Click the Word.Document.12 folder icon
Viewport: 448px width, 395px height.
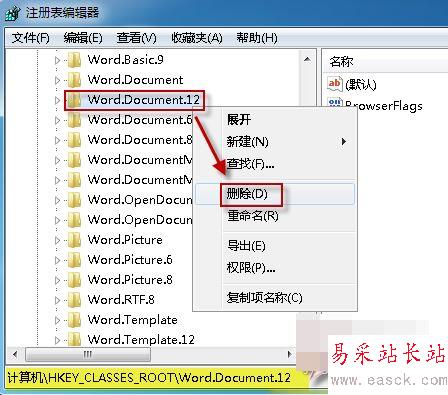tap(74, 100)
